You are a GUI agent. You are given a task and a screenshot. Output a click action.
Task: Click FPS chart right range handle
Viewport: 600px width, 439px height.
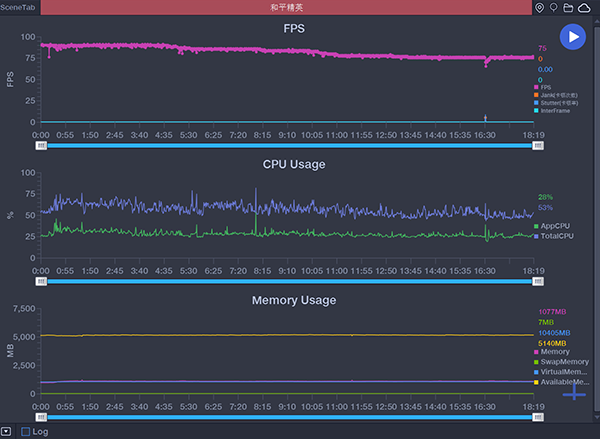click(x=538, y=145)
